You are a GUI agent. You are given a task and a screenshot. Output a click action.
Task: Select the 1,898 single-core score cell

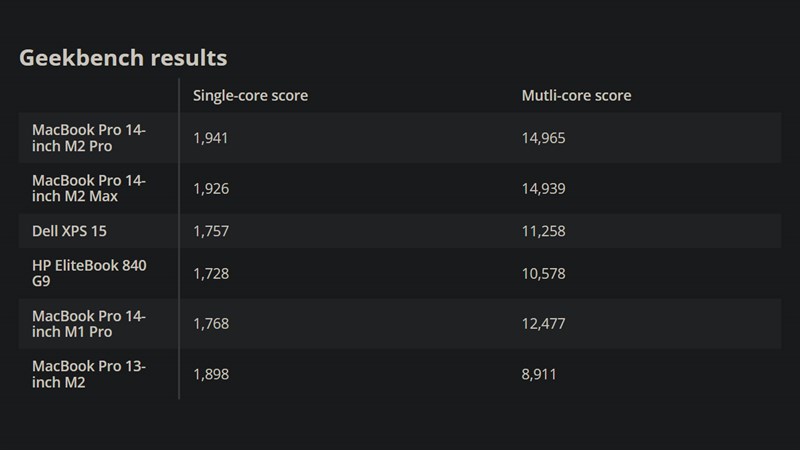click(x=211, y=374)
